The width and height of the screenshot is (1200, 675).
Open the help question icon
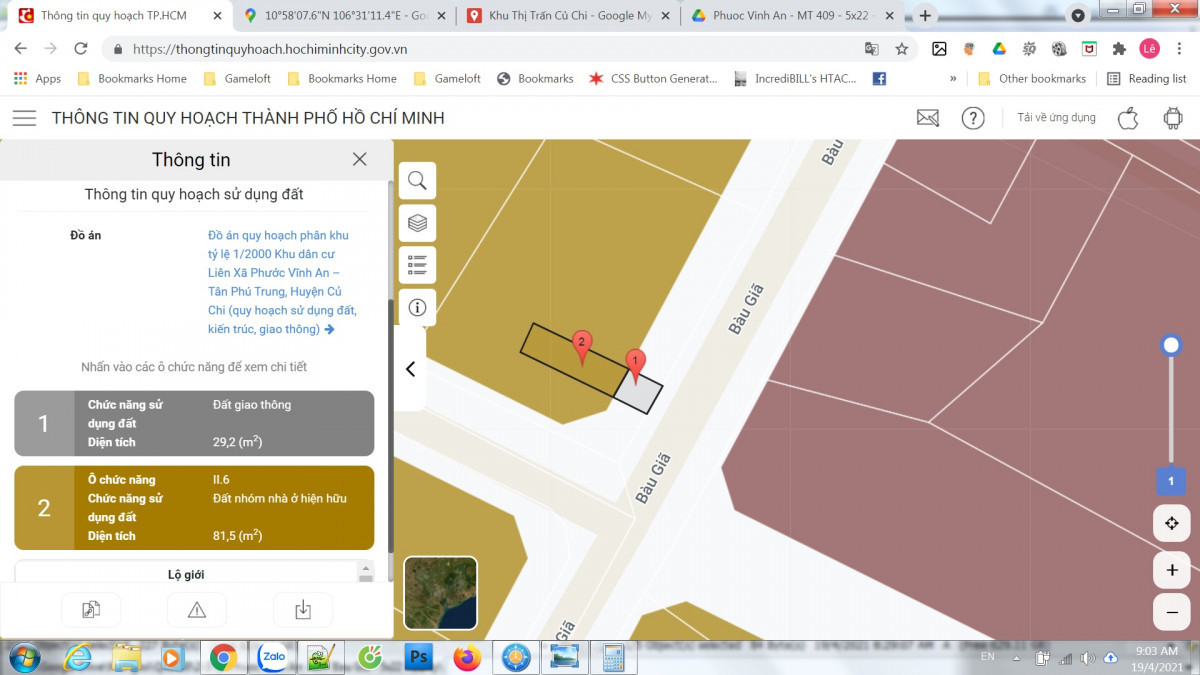point(972,118)
